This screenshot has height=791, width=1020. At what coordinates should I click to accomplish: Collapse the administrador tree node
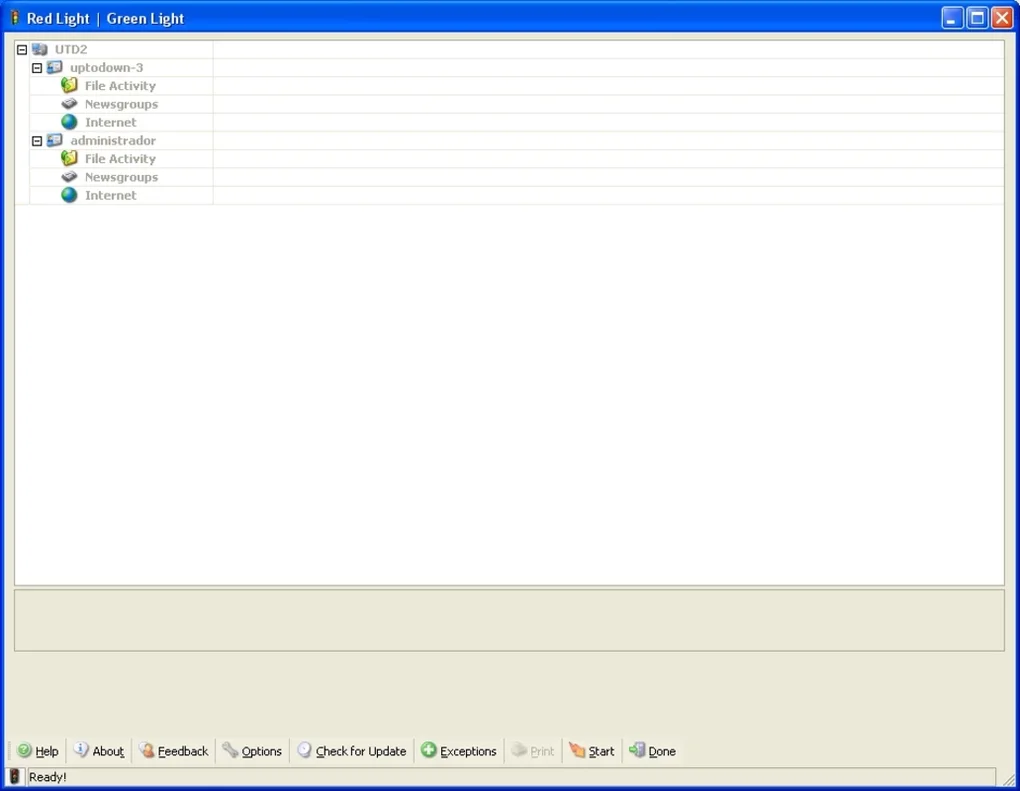[x=37, y=141]
